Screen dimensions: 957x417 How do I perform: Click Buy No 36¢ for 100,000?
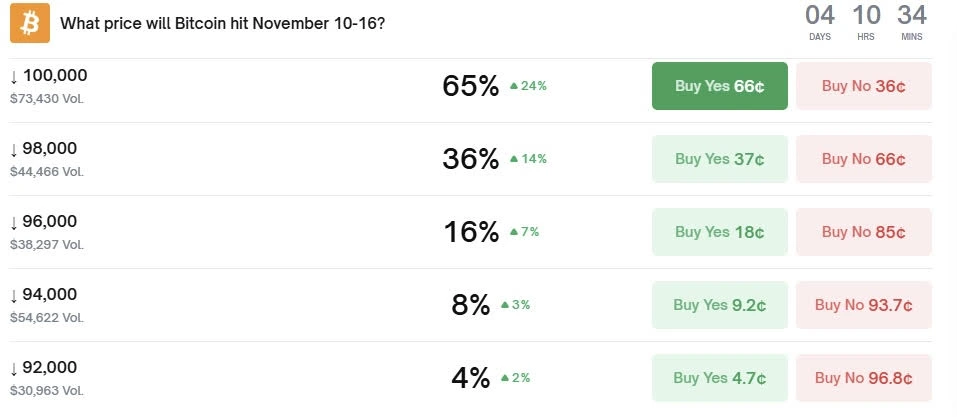point(864,86)
